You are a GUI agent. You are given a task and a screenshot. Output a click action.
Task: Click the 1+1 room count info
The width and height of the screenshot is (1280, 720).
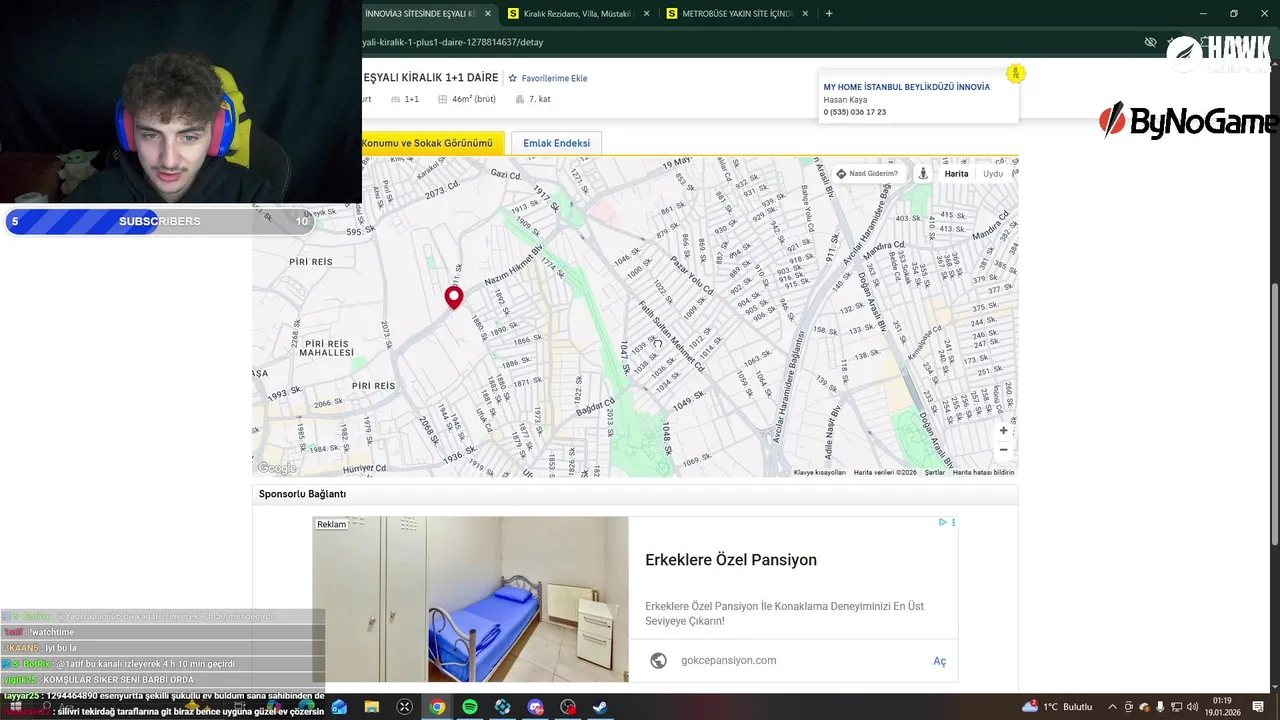tap(405, 99)
